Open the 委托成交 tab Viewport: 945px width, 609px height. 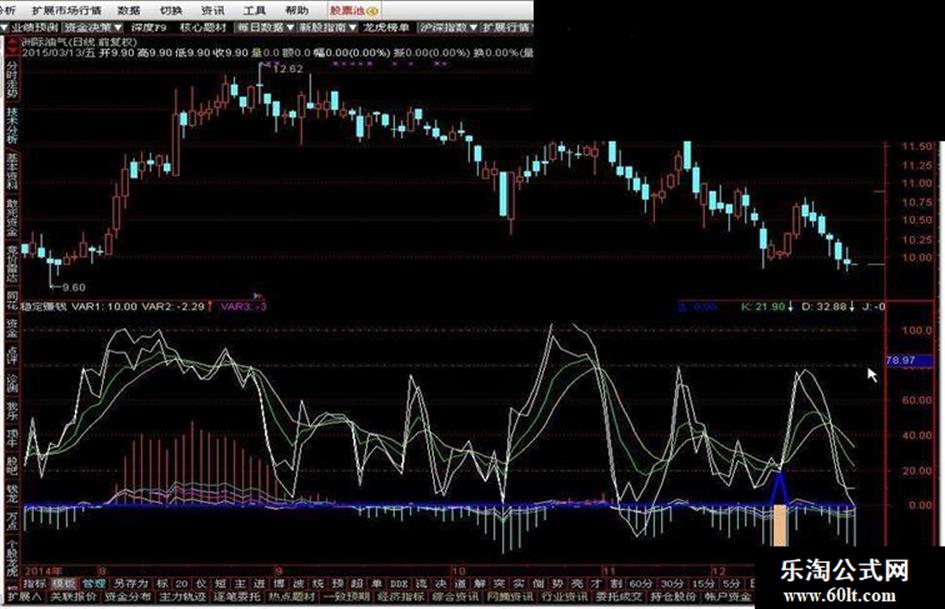click(x=619, y=597)
